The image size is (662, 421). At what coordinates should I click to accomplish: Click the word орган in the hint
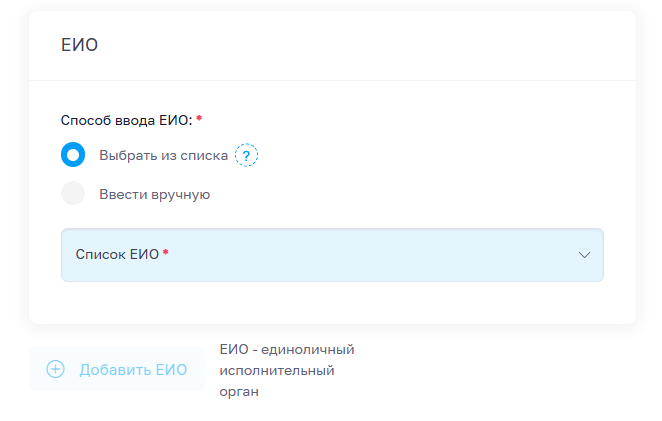coord(239,392)
